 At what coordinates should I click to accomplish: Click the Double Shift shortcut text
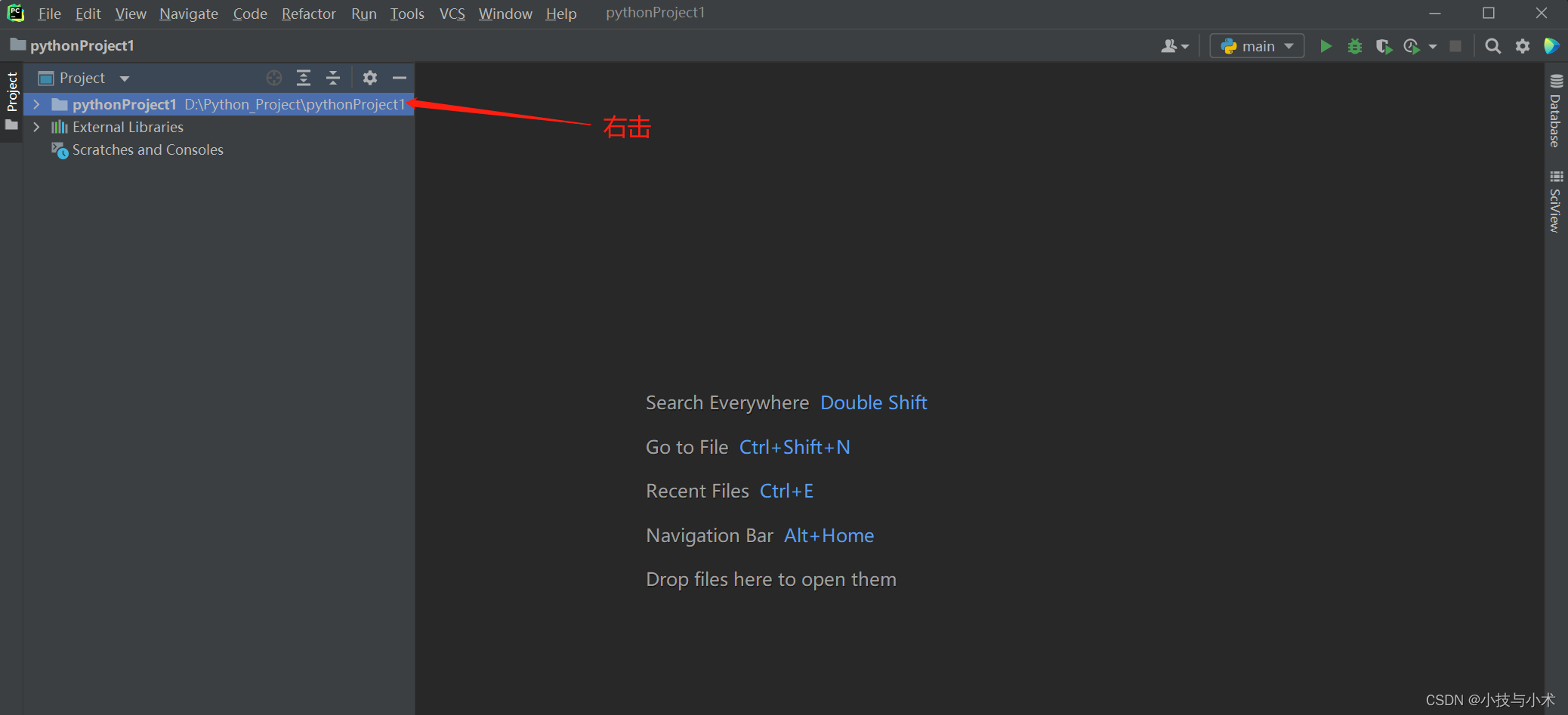(x=874, y=402)
